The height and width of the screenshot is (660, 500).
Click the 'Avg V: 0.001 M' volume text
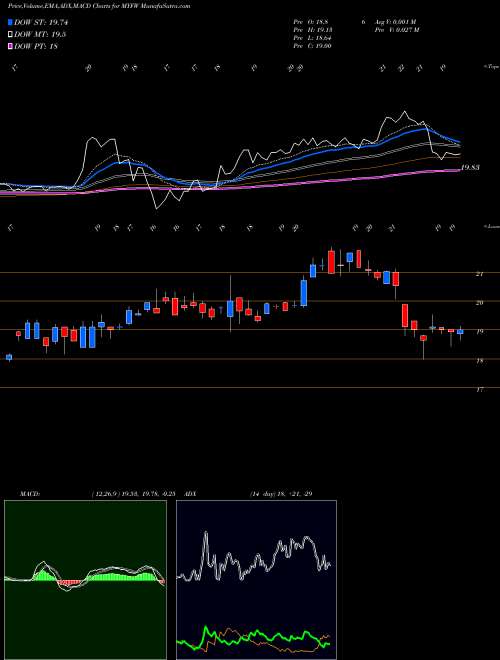(395, 22)
